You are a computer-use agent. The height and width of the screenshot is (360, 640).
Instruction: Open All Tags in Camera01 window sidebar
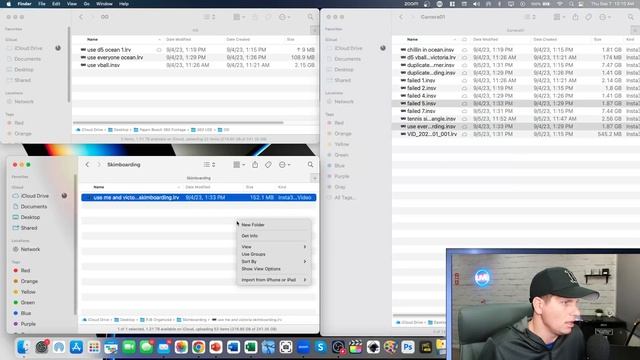coord(344,198)
